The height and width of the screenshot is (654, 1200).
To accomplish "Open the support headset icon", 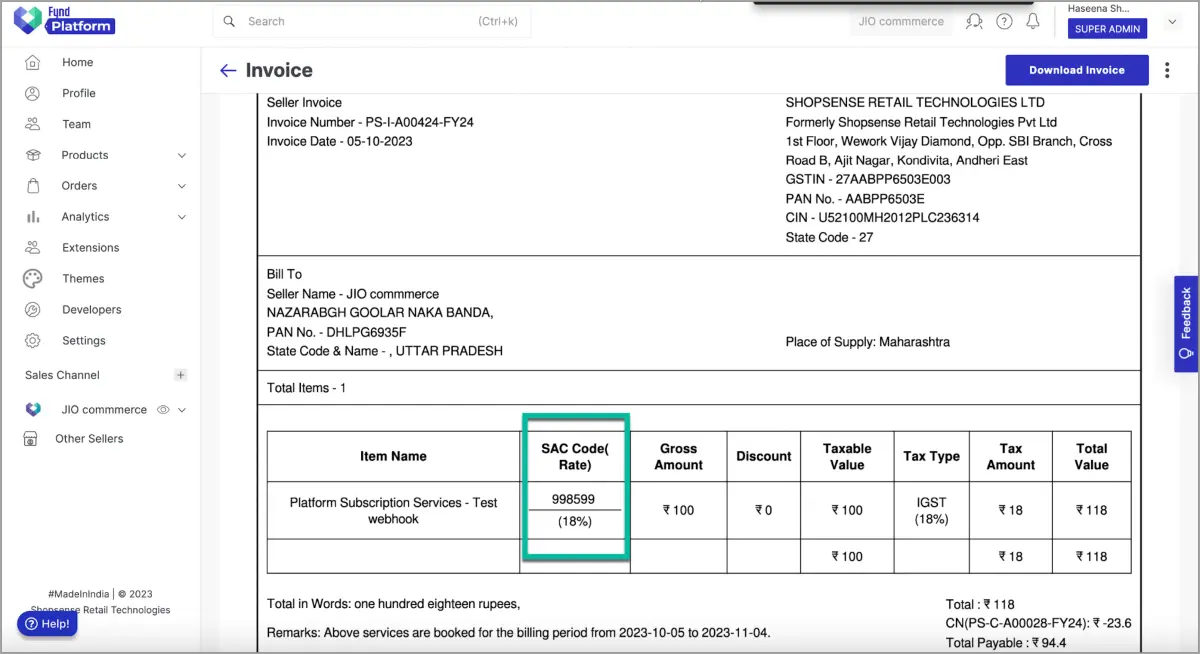I will (974, 21).
